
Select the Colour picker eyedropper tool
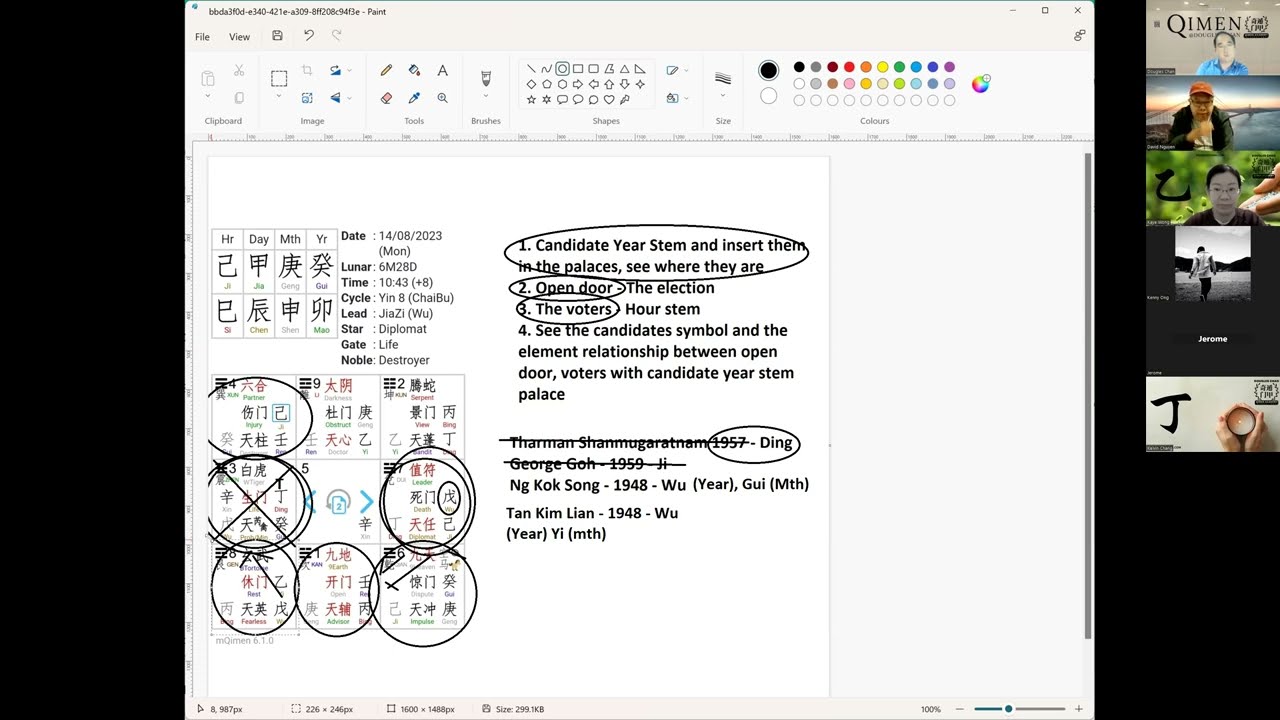pyautogui.click(x=414, y=98)
